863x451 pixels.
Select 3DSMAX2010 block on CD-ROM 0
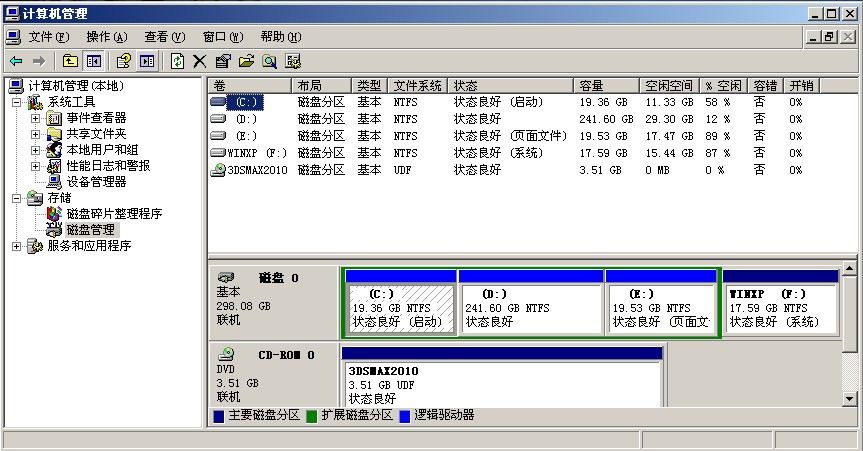pos(502,378)
